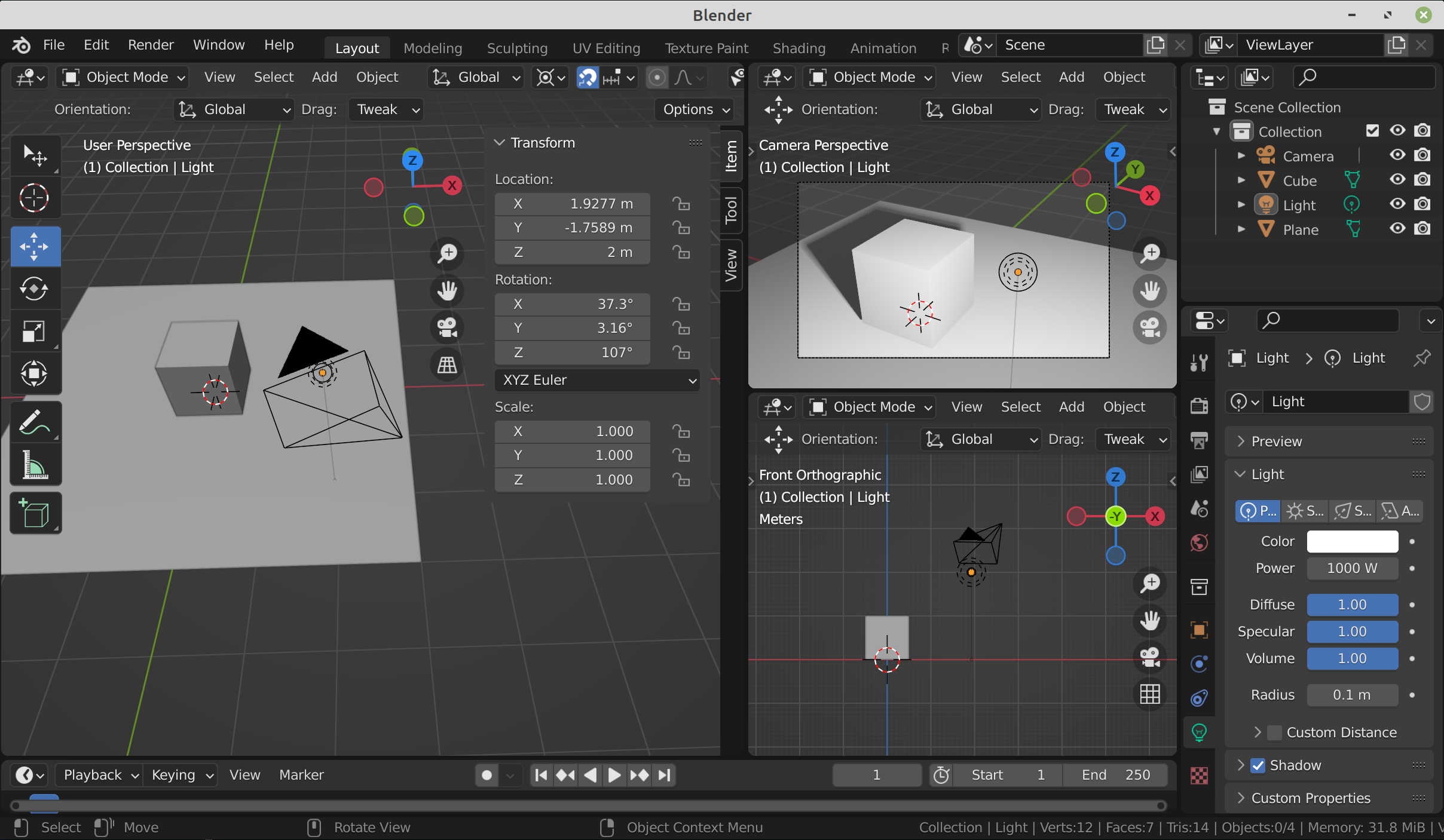
Task: Open the World properties tab
Action: click(1199, 543)
